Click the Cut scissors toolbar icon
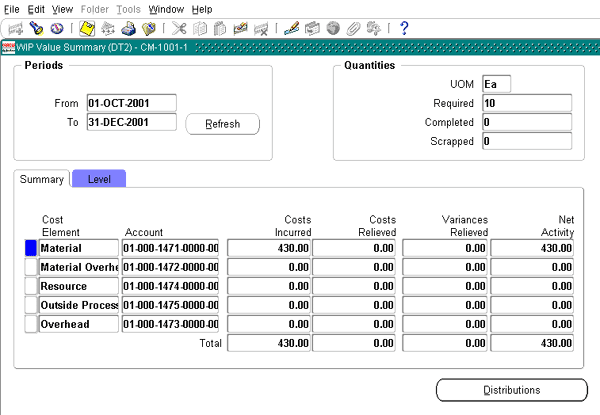600x415 pixels. coord(179,28)
